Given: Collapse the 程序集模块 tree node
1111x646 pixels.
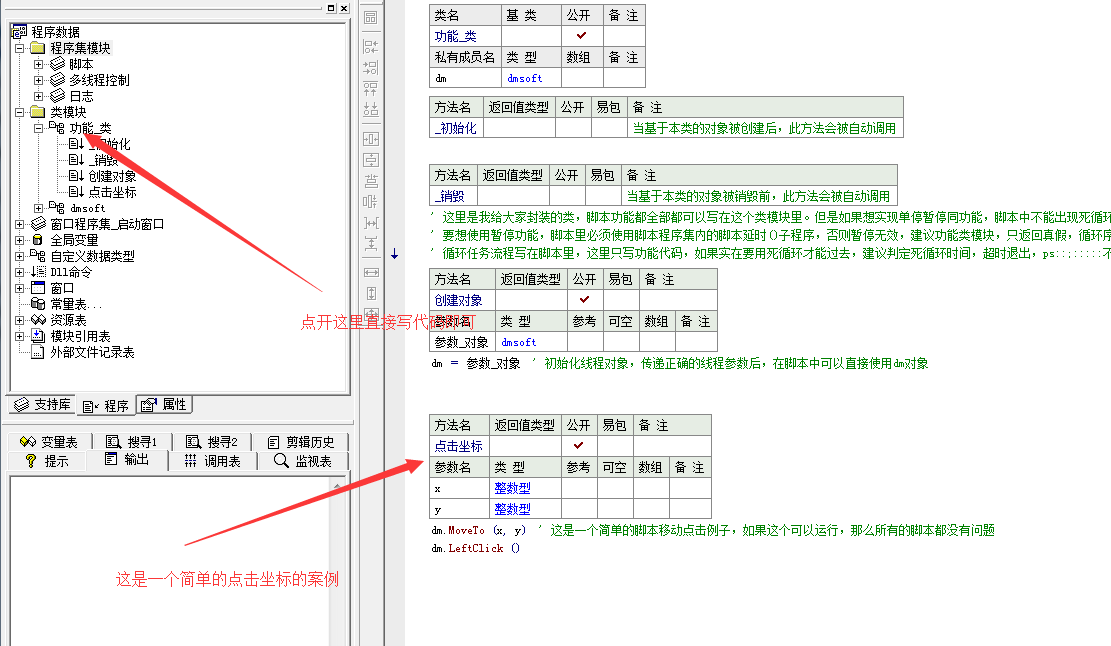Looking at the screenshot, I should (x=20, y=48).
